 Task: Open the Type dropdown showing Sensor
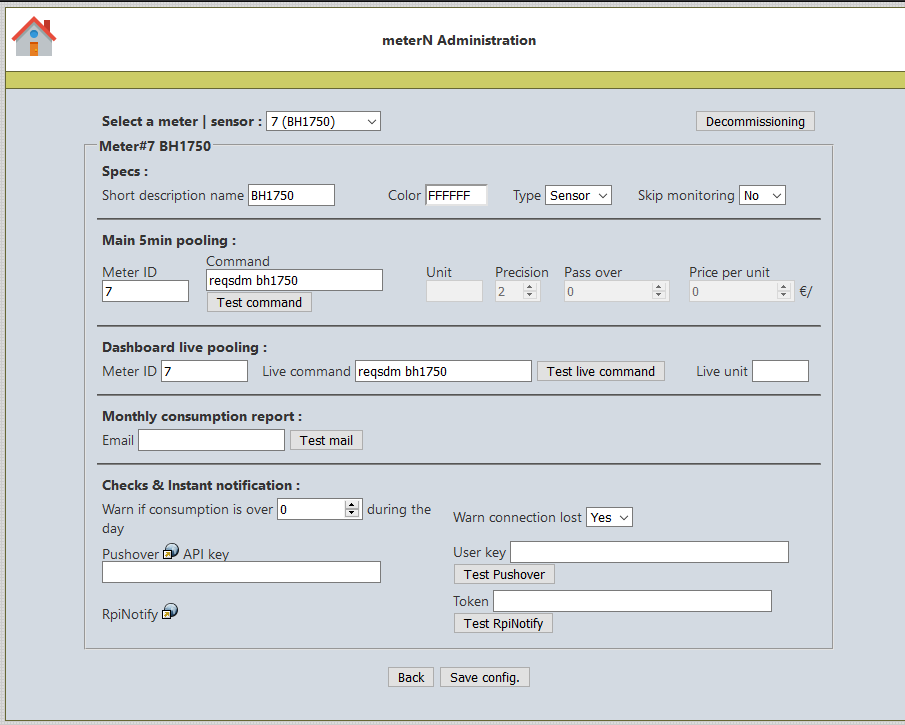click(x=578, y=196)
